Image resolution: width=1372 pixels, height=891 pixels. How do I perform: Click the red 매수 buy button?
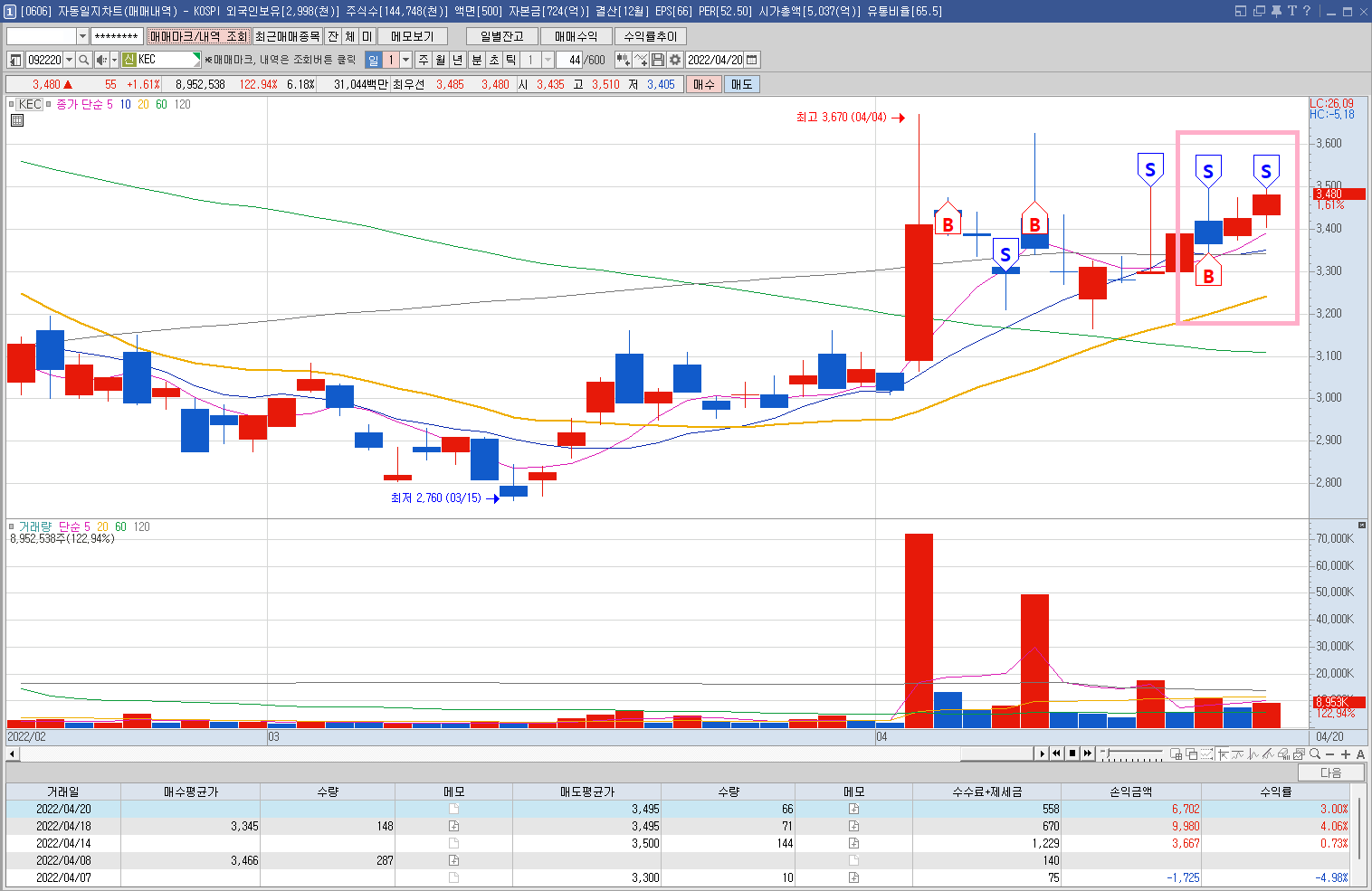tap(704, 84)
